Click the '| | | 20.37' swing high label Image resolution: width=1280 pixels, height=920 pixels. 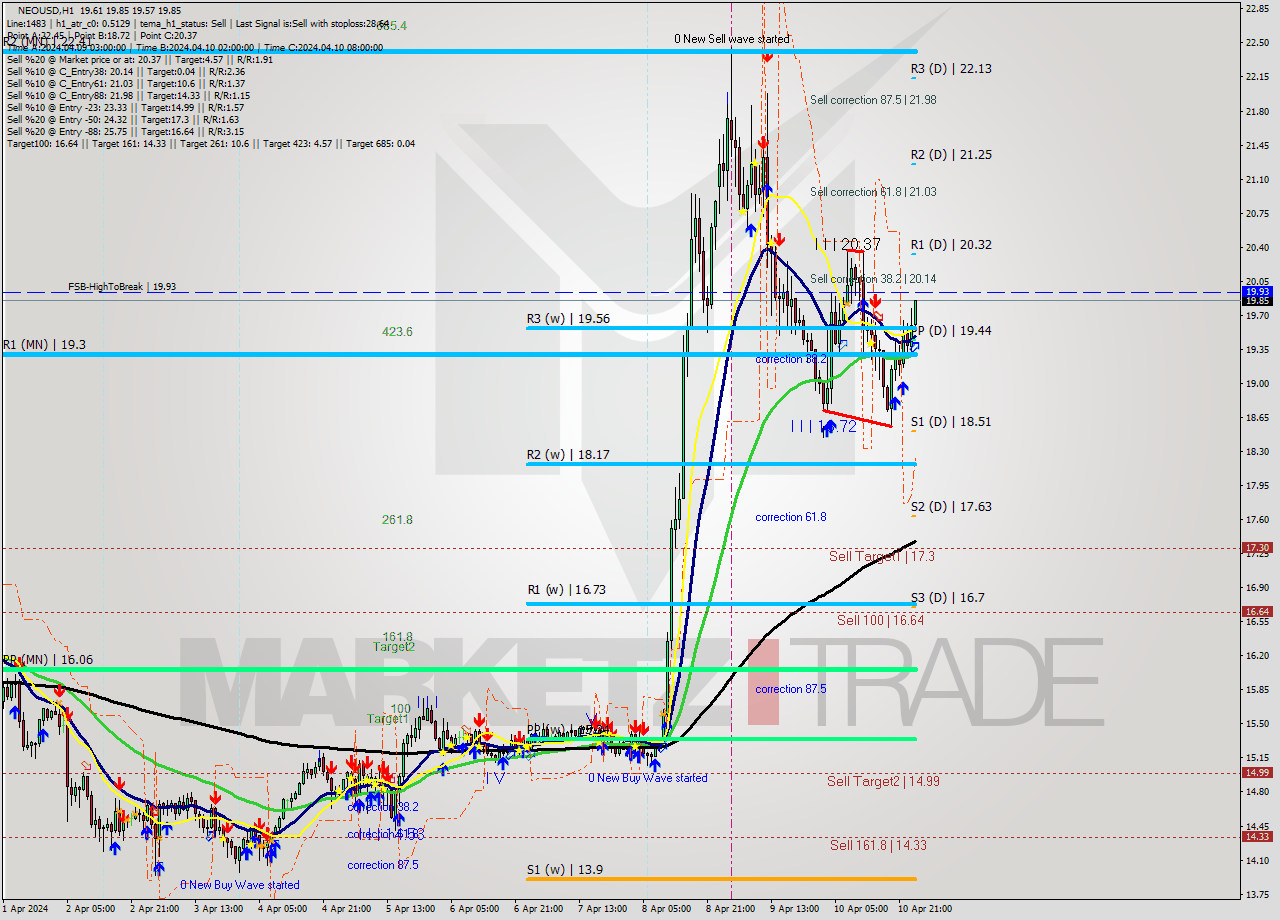(x=848, y=244)
